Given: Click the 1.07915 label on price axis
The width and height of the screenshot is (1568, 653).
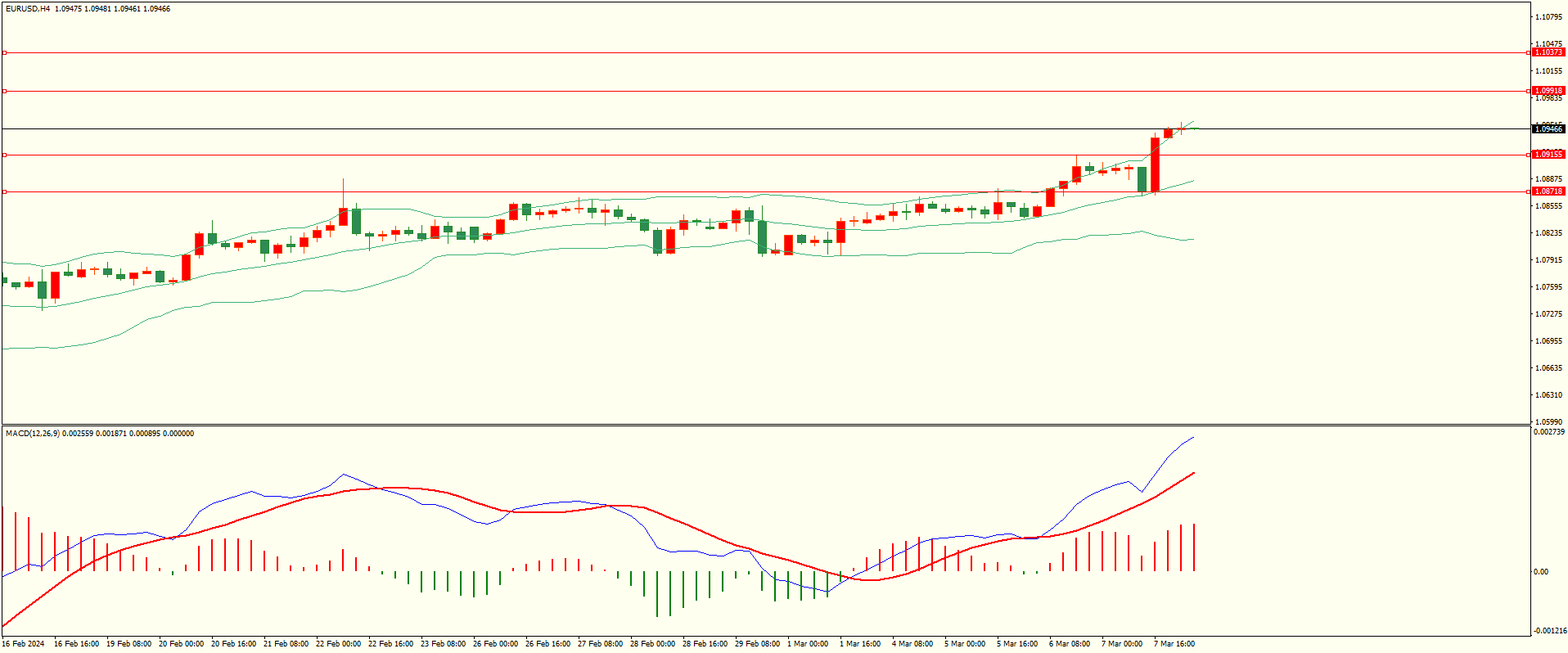Looking at the screenshot, I should point(1548,260).
